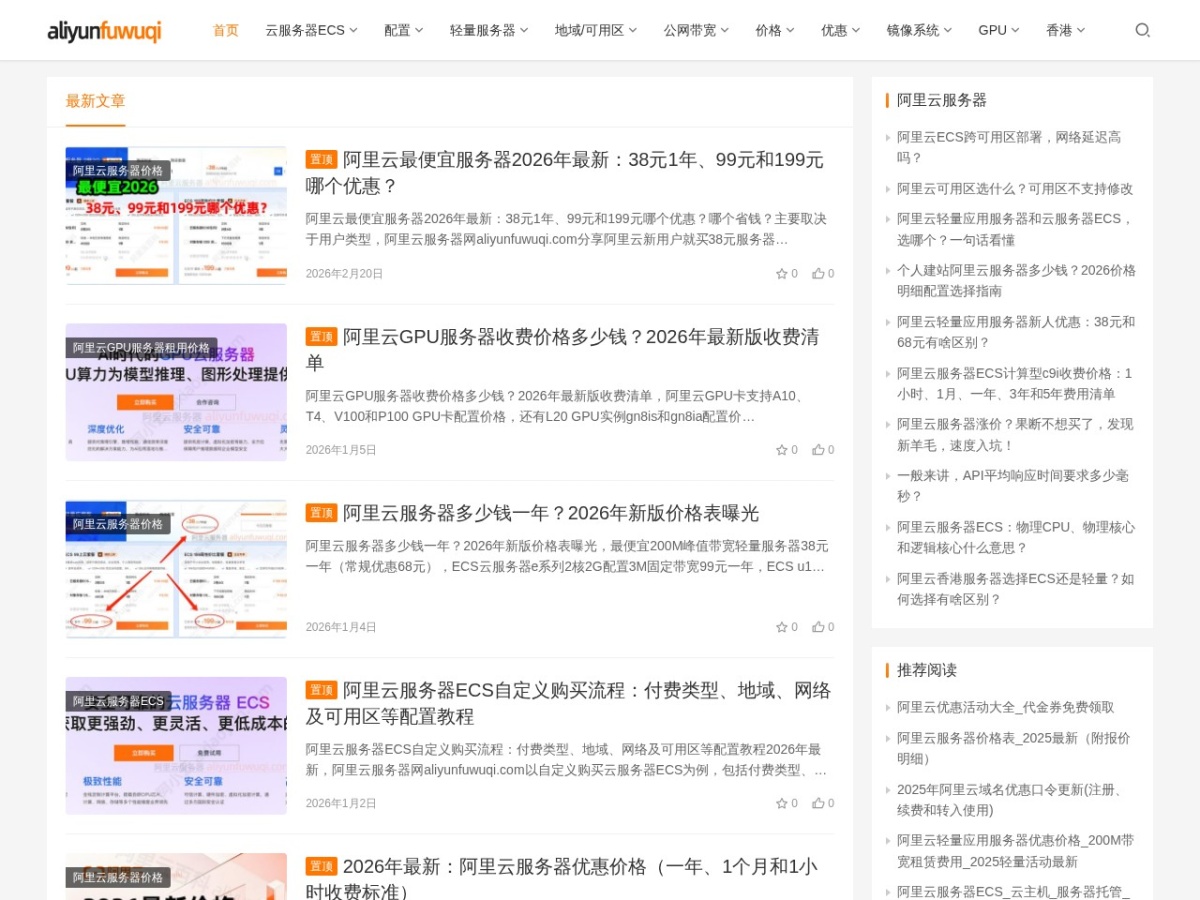1200x900 pixels.
Task: Open article title 阿里云GPU服务器收费价格多少钱
Action: (562, 350)
